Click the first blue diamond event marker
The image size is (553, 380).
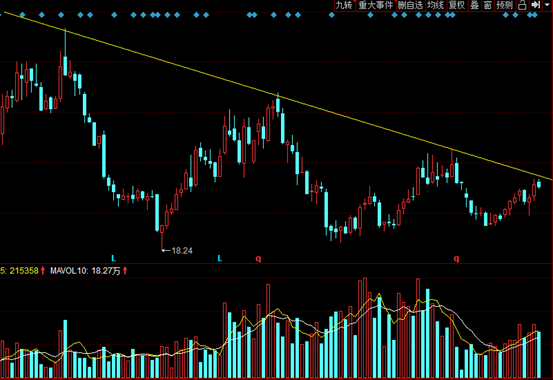pos(23,15)
